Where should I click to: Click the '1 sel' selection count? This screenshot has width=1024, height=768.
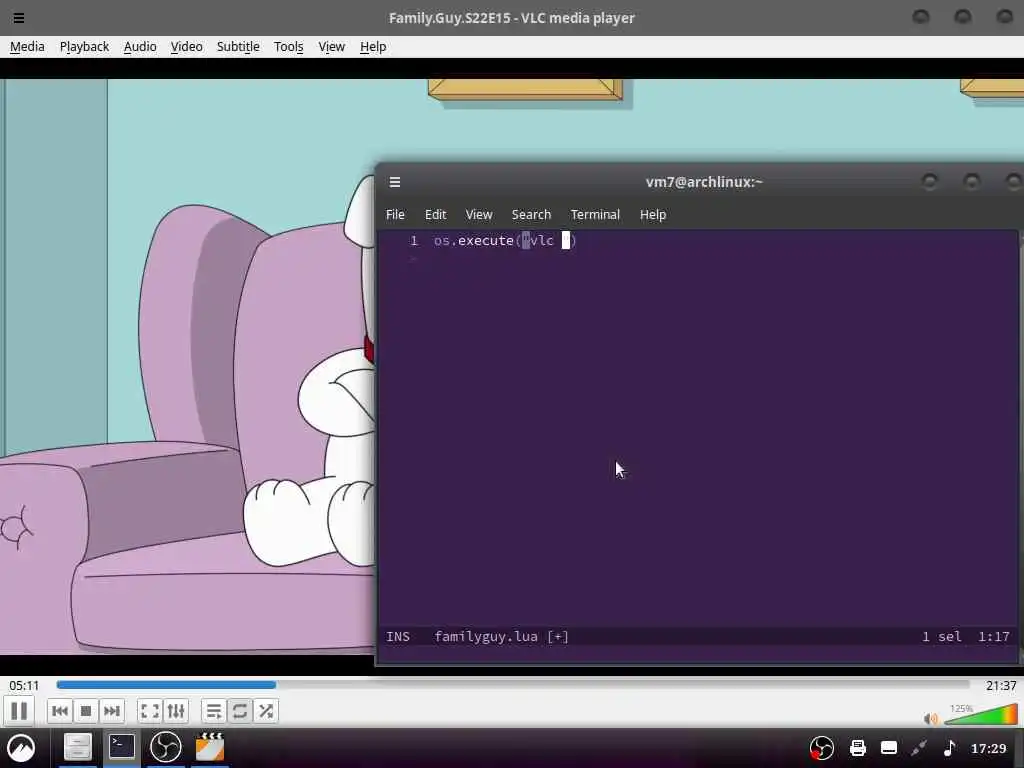[941, 636]
